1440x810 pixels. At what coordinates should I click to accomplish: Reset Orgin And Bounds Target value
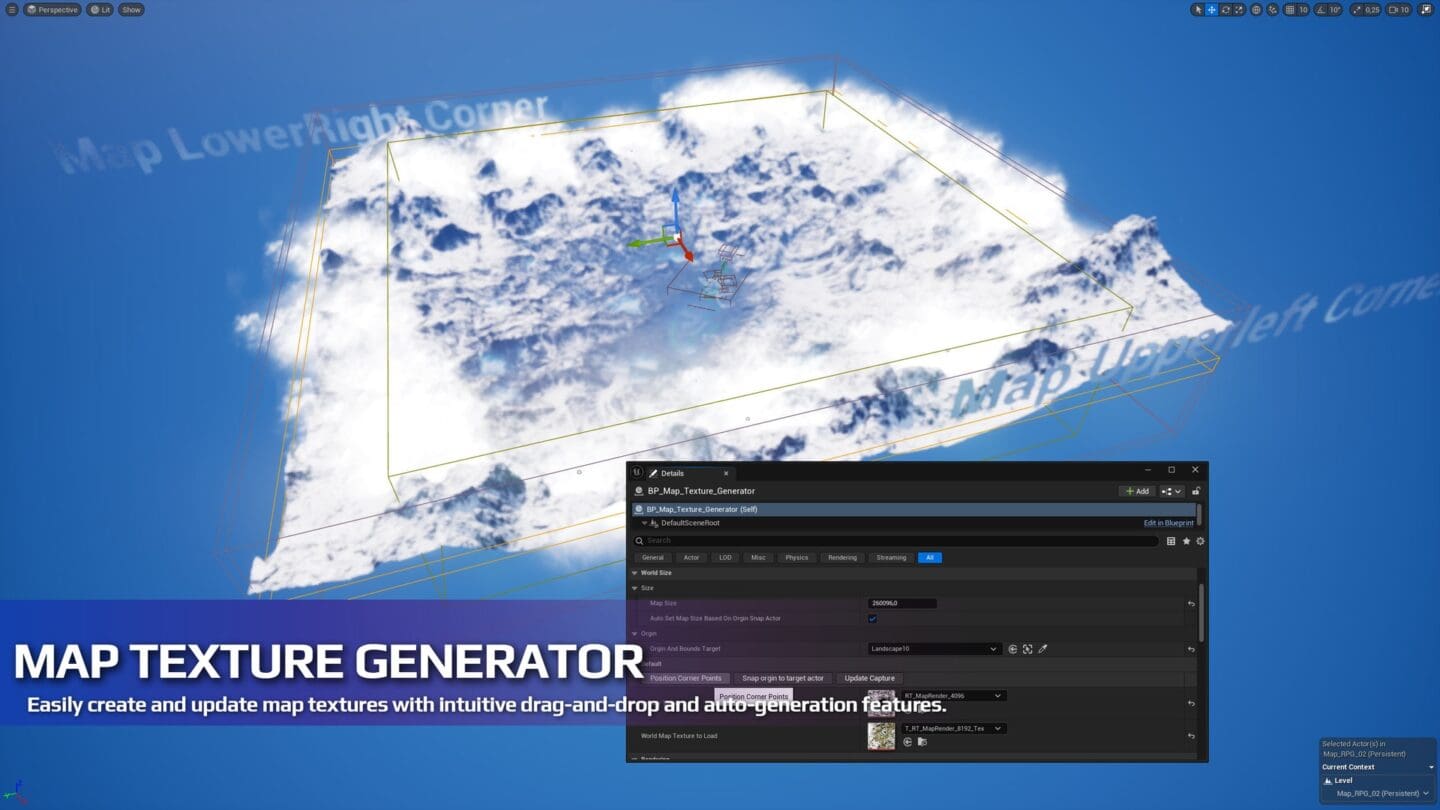click(1191, 649)
